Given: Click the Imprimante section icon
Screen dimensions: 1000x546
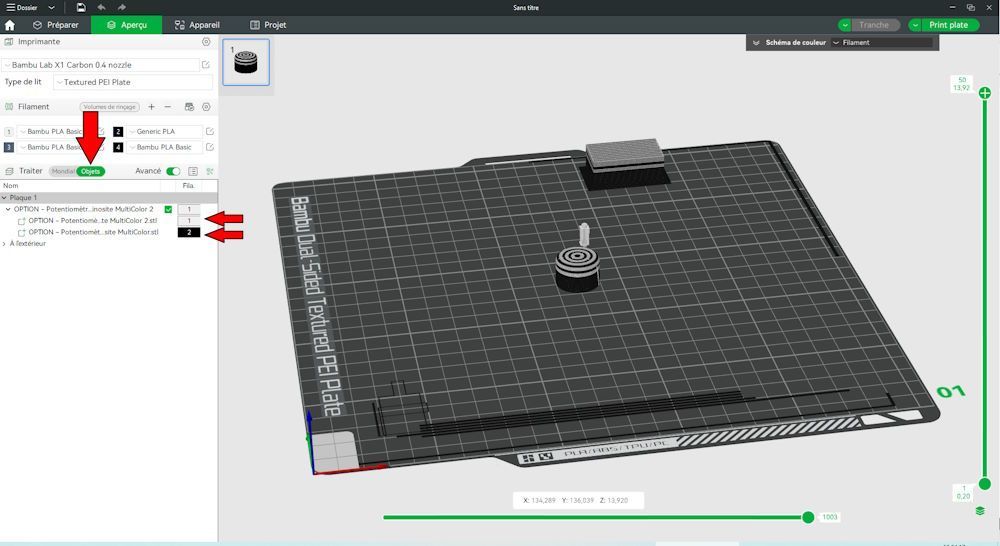Looking at the screenshot, I should coord(9,41).
